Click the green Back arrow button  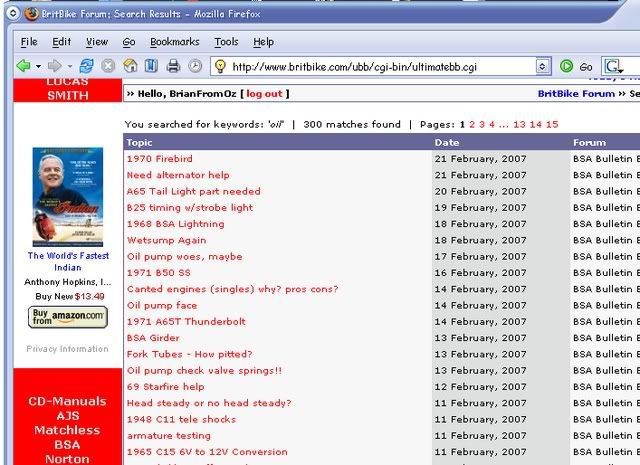[23, 66]
